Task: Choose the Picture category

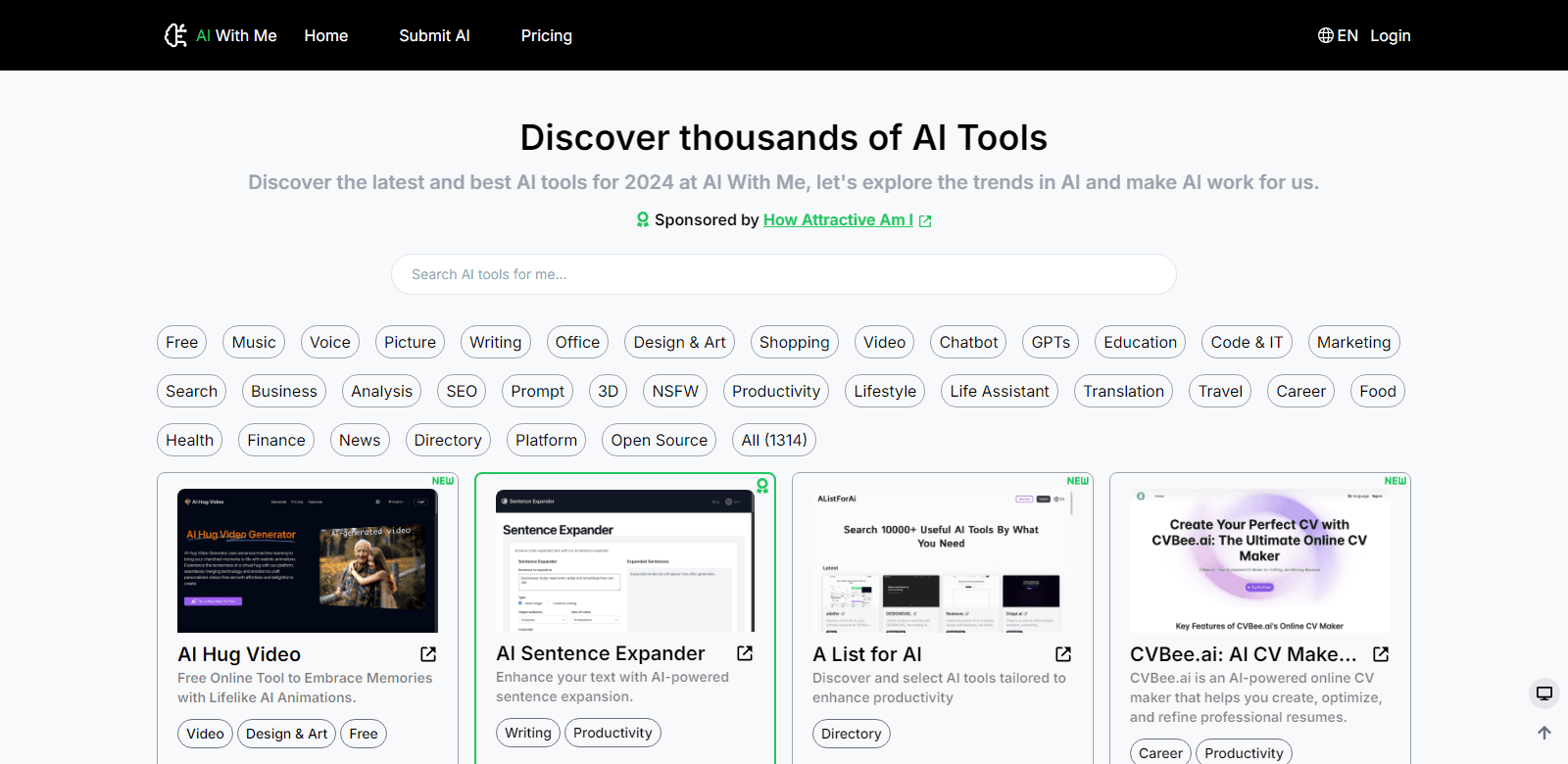Action: click(410, 342)
